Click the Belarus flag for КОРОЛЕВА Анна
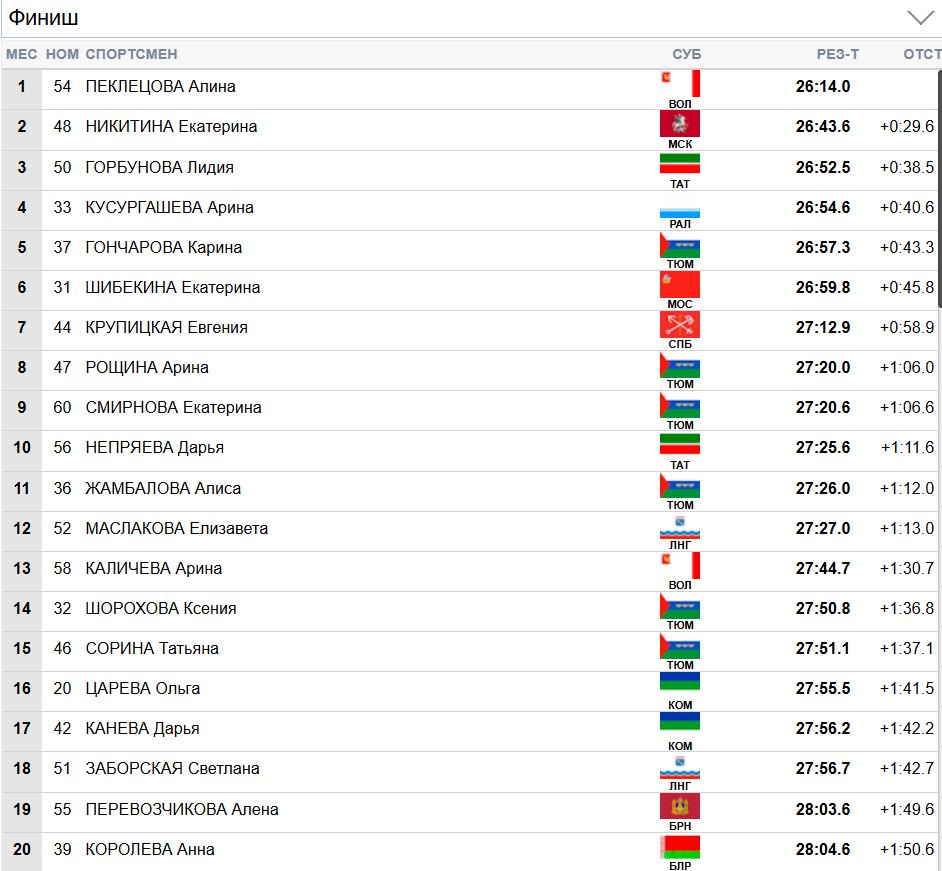Screen dimensions: 942x871 [x=680, y=847]
